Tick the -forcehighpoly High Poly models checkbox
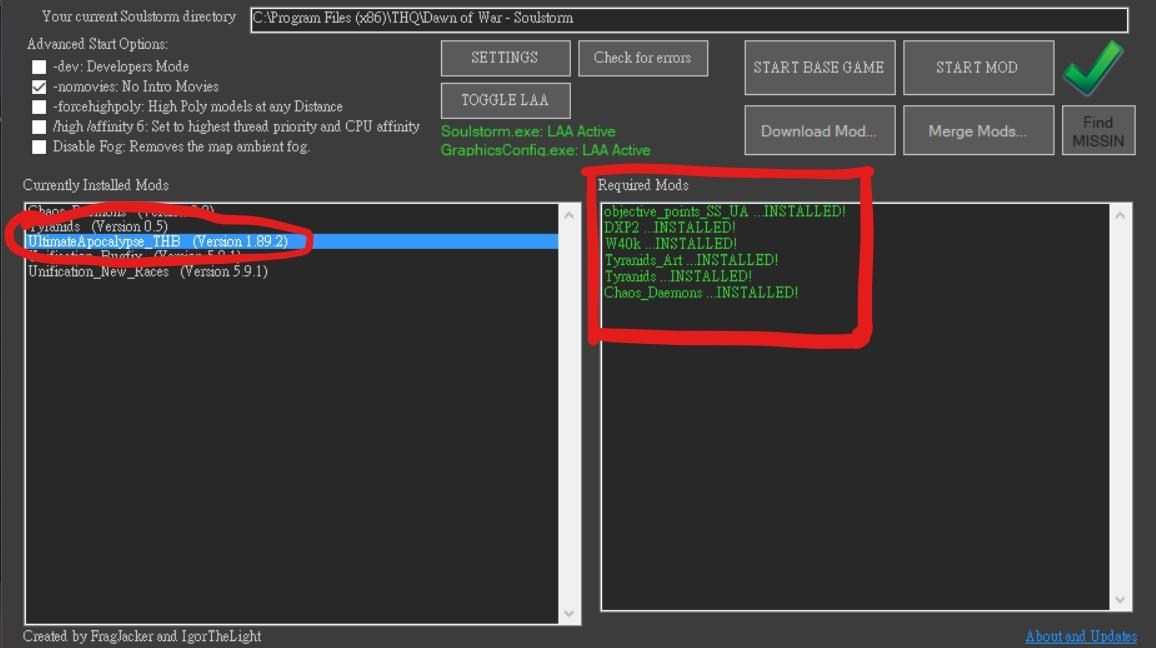This screenshot has width=1156, height=648. point(39,107)
